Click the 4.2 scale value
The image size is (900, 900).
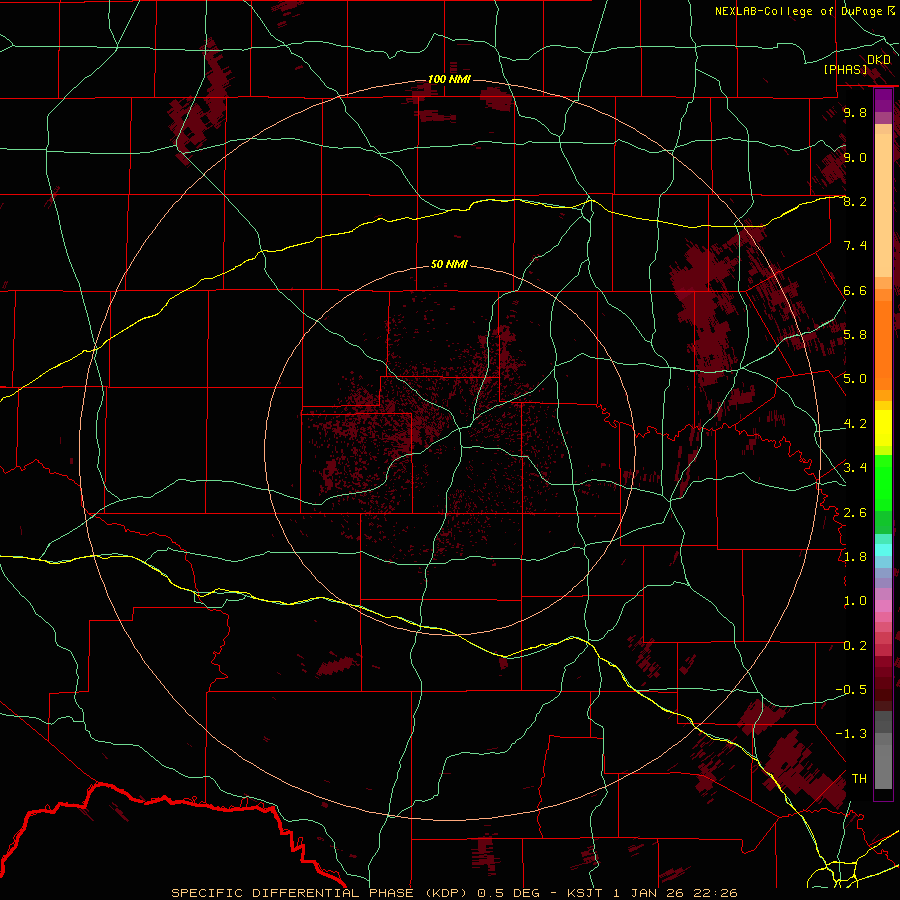click(855, 424)
